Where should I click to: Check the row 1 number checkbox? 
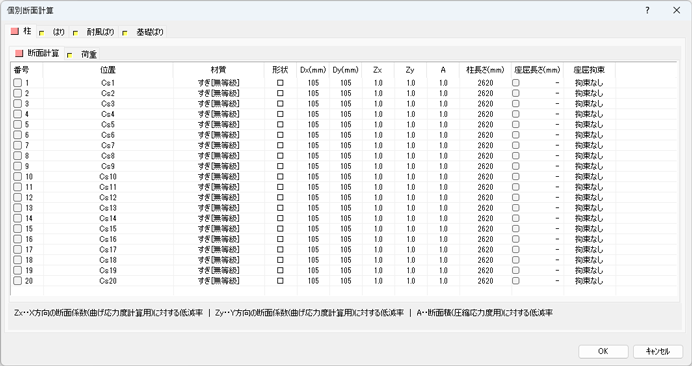pos(17,83)
